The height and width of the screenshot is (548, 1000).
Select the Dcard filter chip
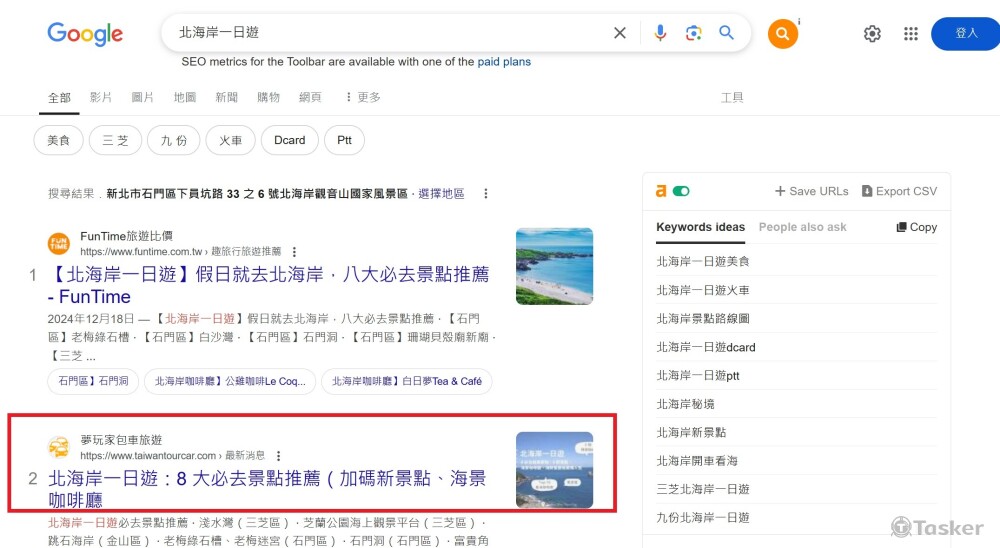[x=289, y=140]
